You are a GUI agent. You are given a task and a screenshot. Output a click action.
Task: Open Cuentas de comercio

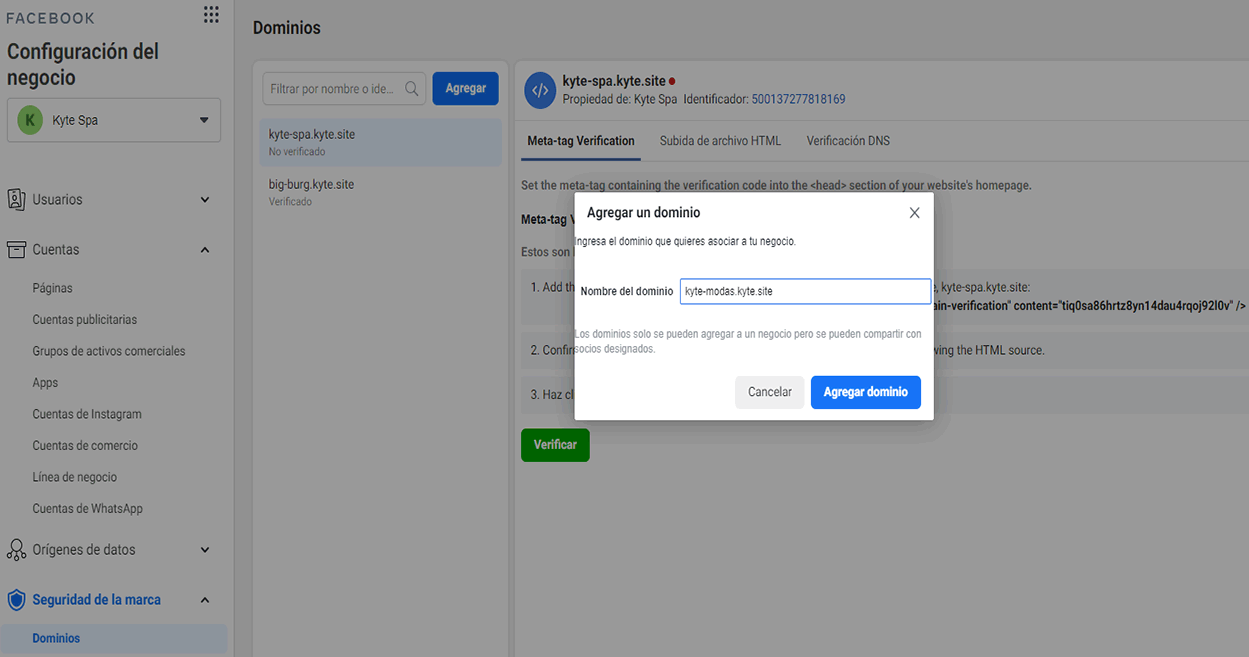(85, 446)
